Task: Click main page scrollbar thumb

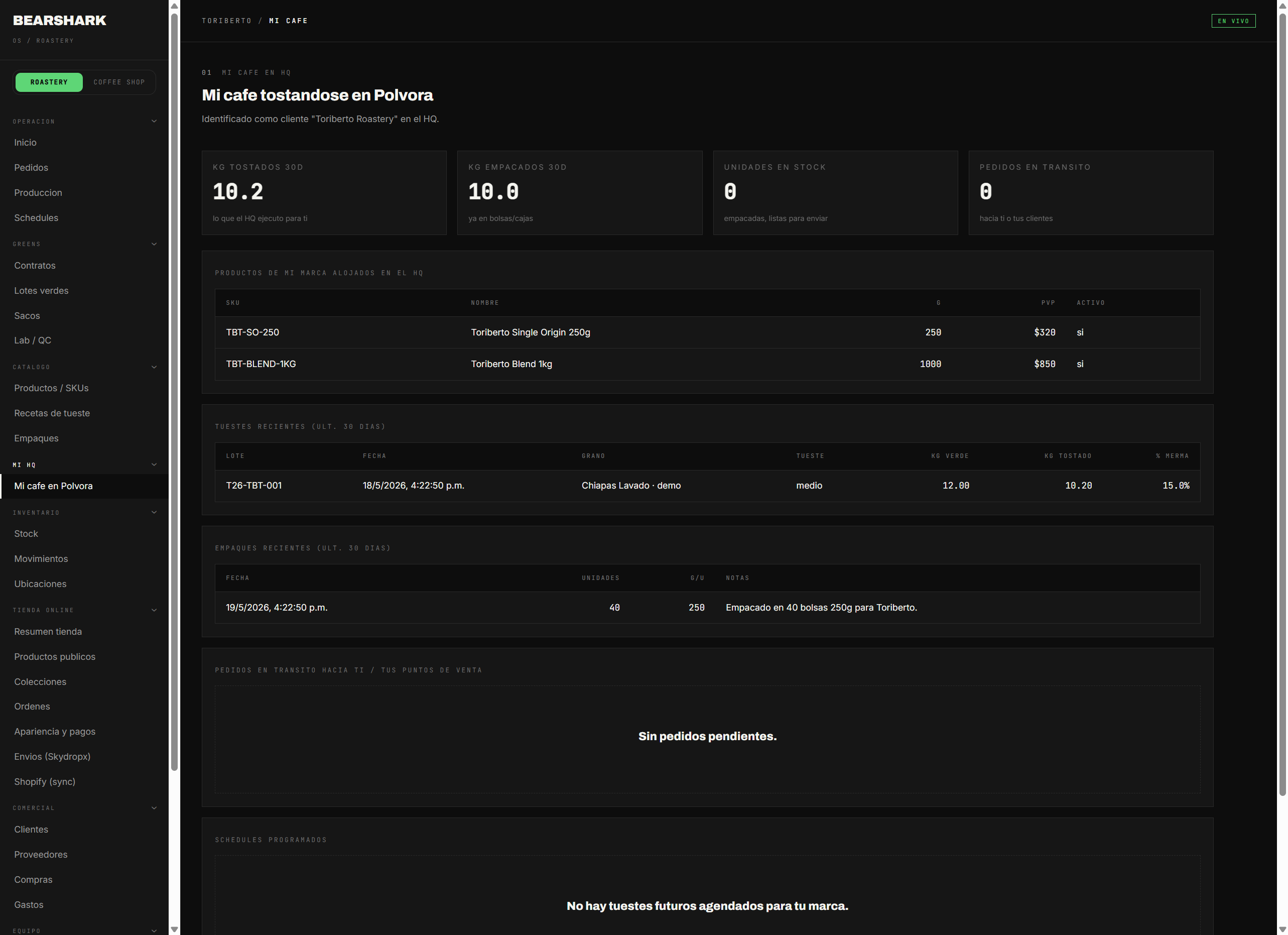Action: click(x=1282, y=403)
